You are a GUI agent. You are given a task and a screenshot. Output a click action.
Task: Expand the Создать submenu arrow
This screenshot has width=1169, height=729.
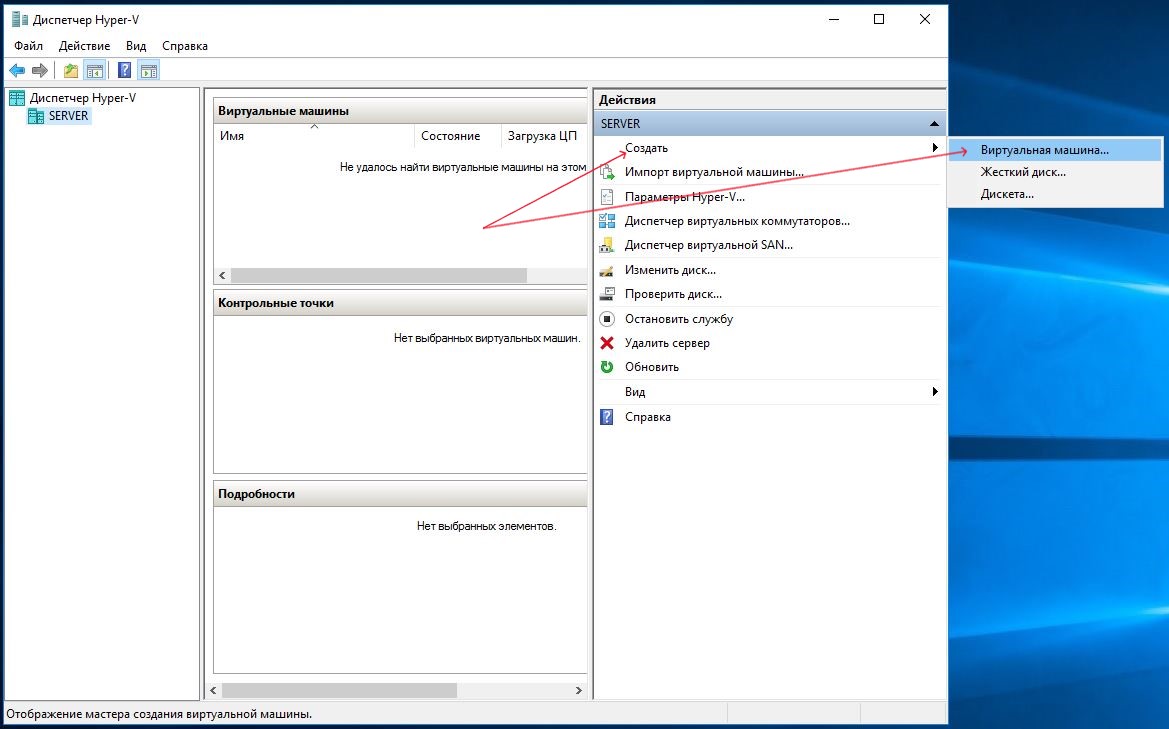tap(935, 148)
